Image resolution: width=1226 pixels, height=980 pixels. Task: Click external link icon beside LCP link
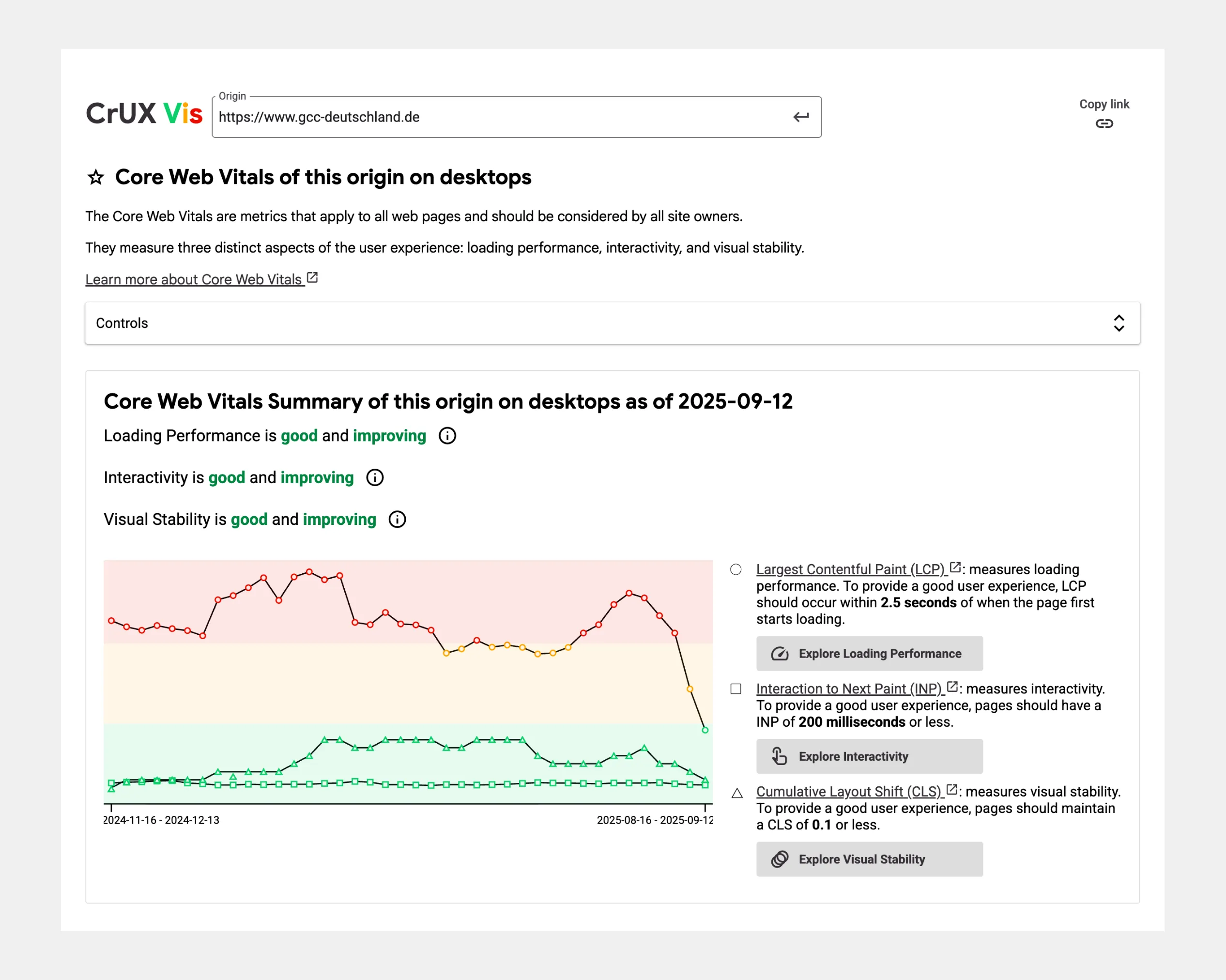pos(955,567)
